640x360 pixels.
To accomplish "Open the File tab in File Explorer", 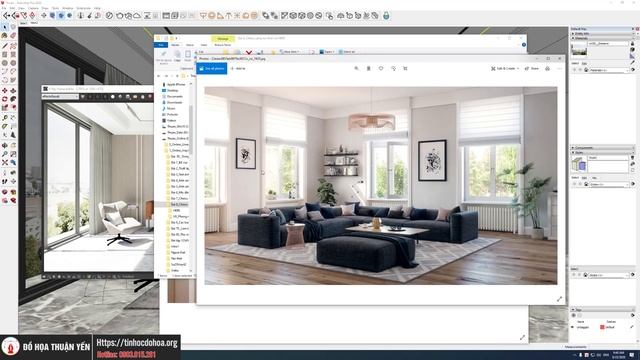I will tap(161, 45).
